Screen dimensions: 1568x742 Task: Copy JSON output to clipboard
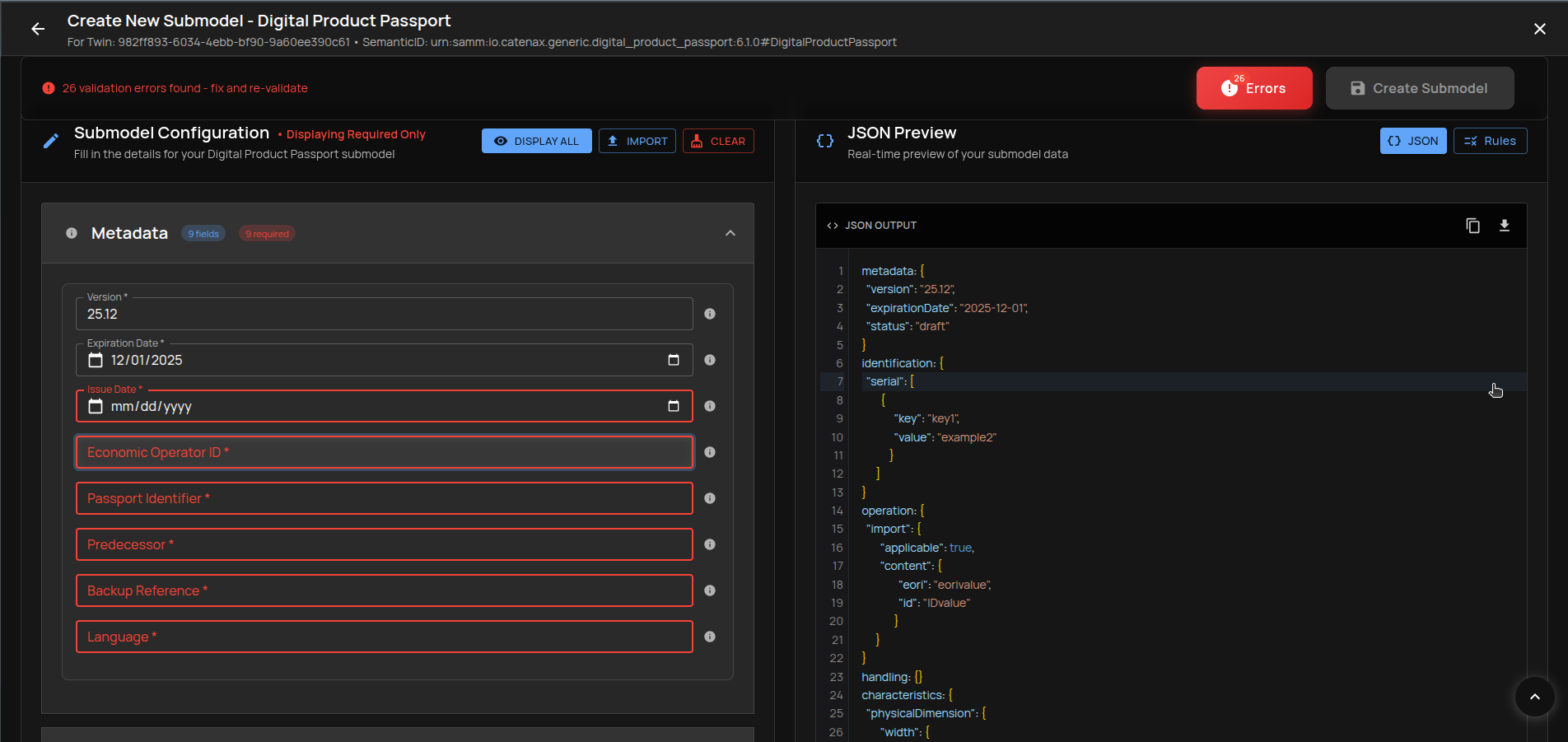pyautogui.click(x=1472, y=226)
